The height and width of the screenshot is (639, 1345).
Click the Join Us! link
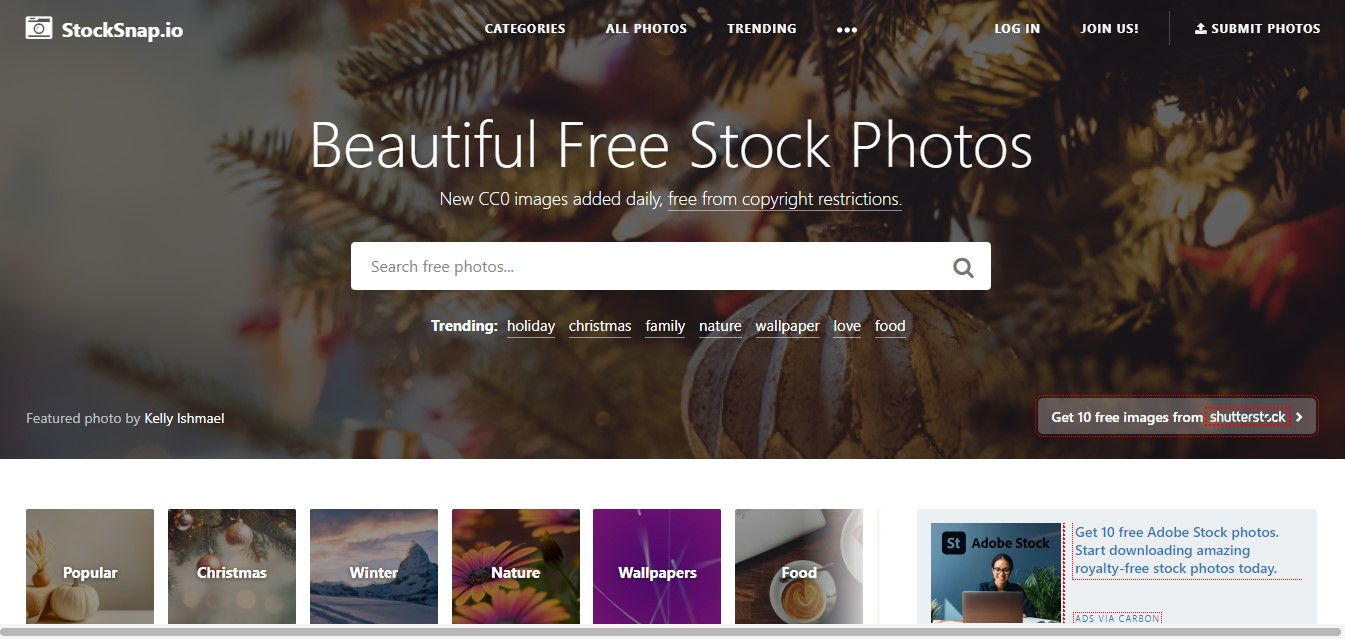pos(1110,28)
